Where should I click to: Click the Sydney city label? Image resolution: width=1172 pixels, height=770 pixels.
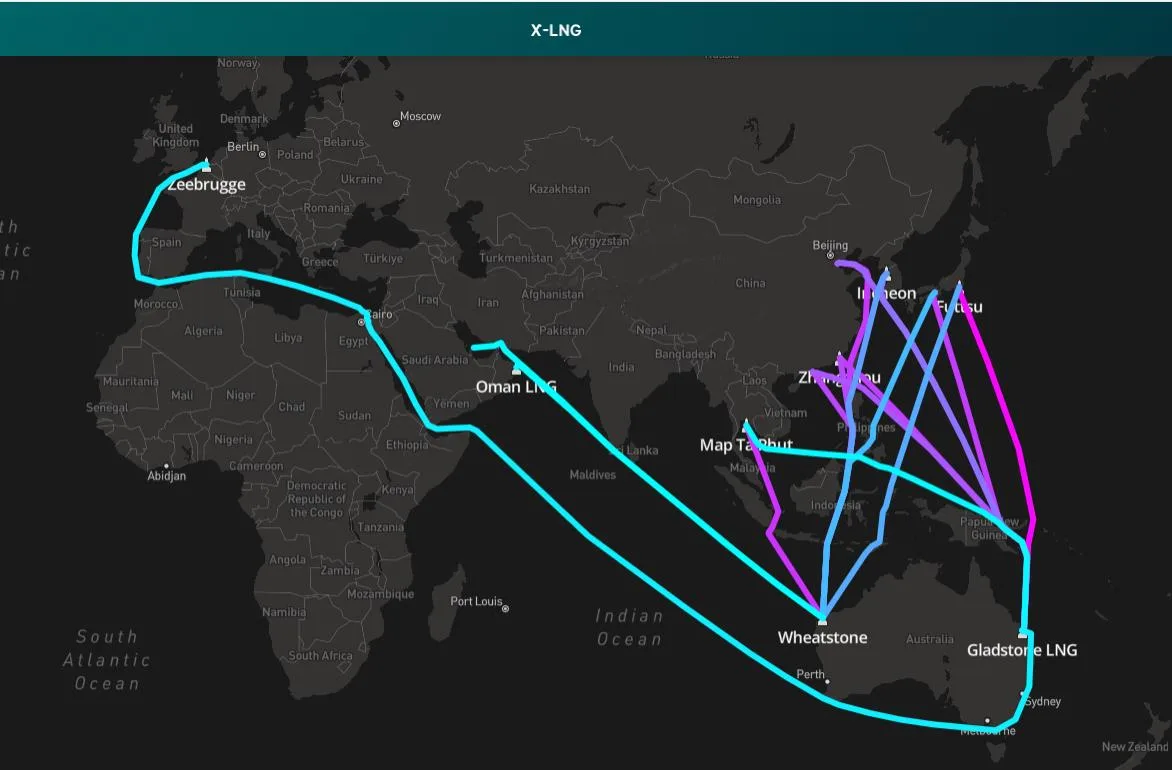point(1043,701)
